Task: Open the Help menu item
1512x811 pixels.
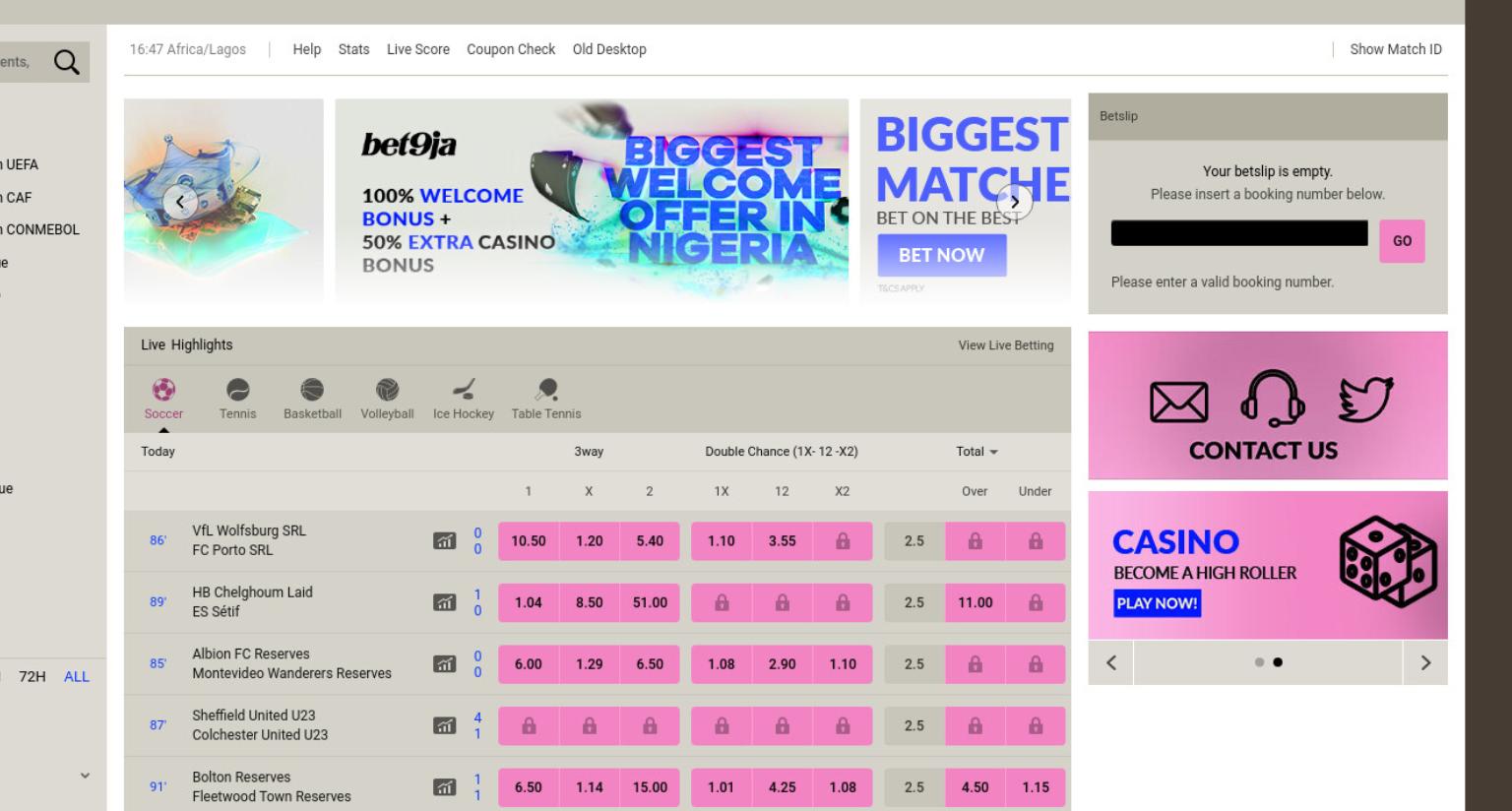Action: pyautogui.click(x=307, y=49)
